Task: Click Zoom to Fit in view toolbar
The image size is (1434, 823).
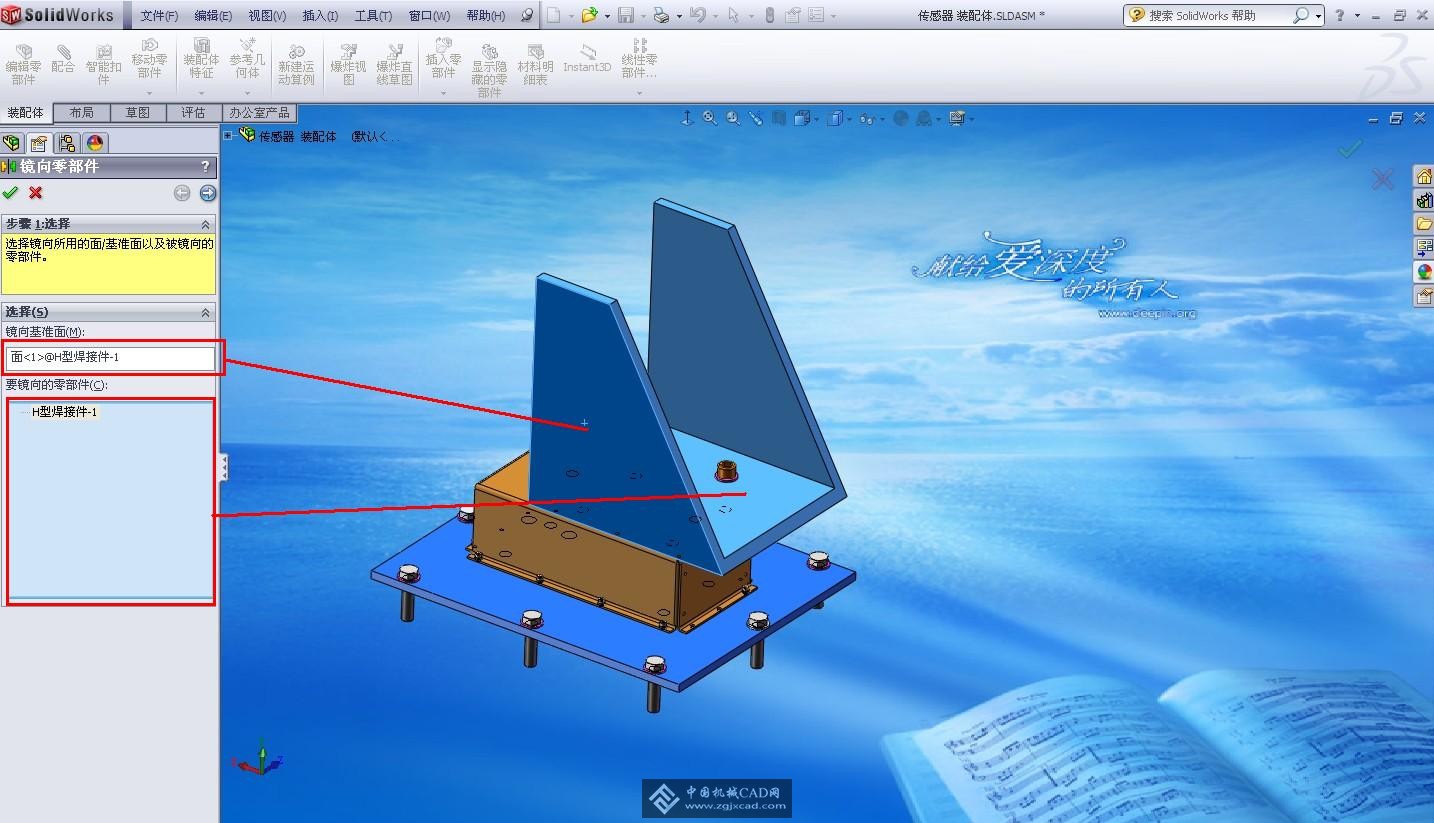Action: (710, 118)
